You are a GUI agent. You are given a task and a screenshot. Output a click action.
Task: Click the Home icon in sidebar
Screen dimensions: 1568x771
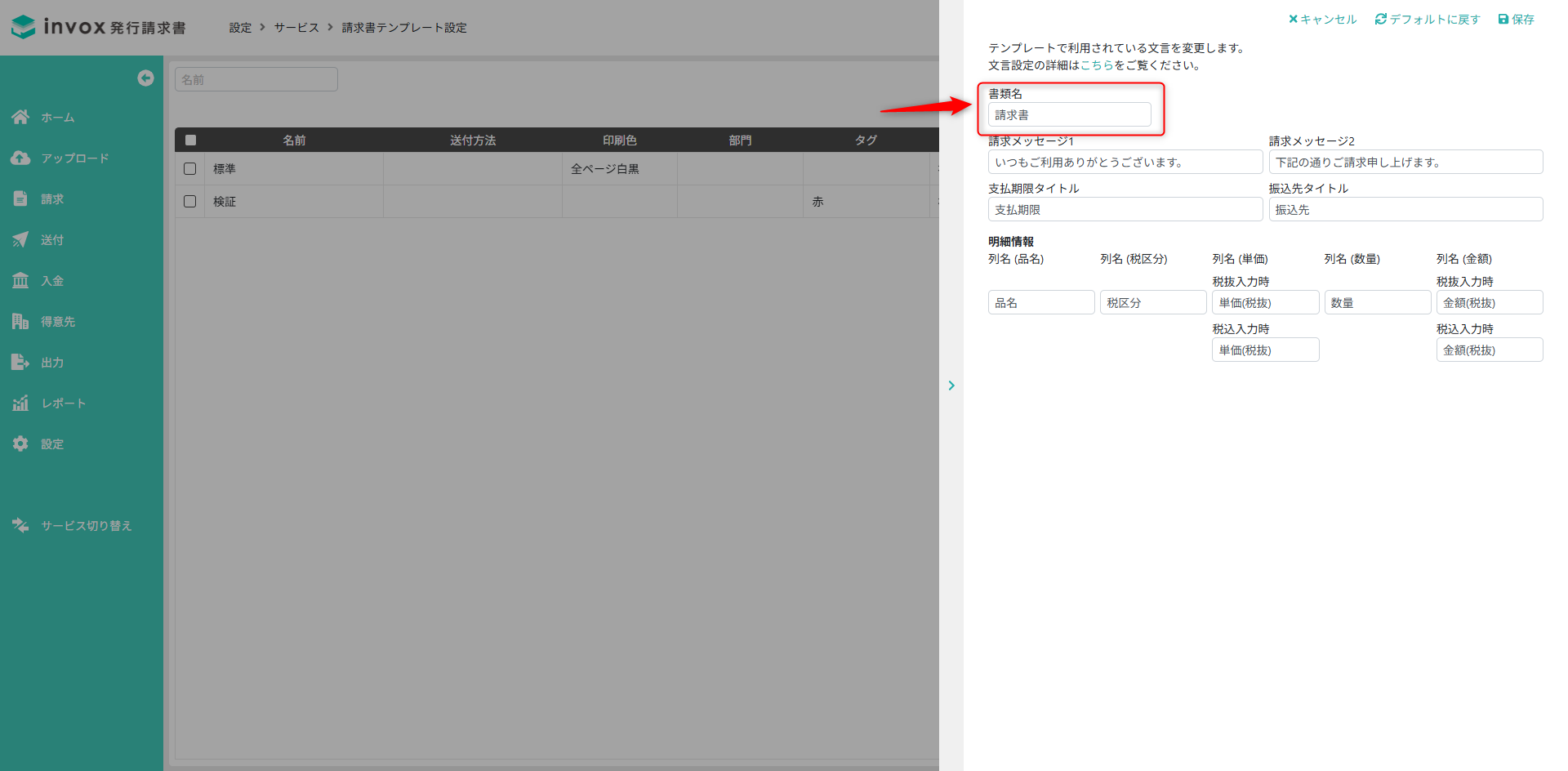(20, 118)
